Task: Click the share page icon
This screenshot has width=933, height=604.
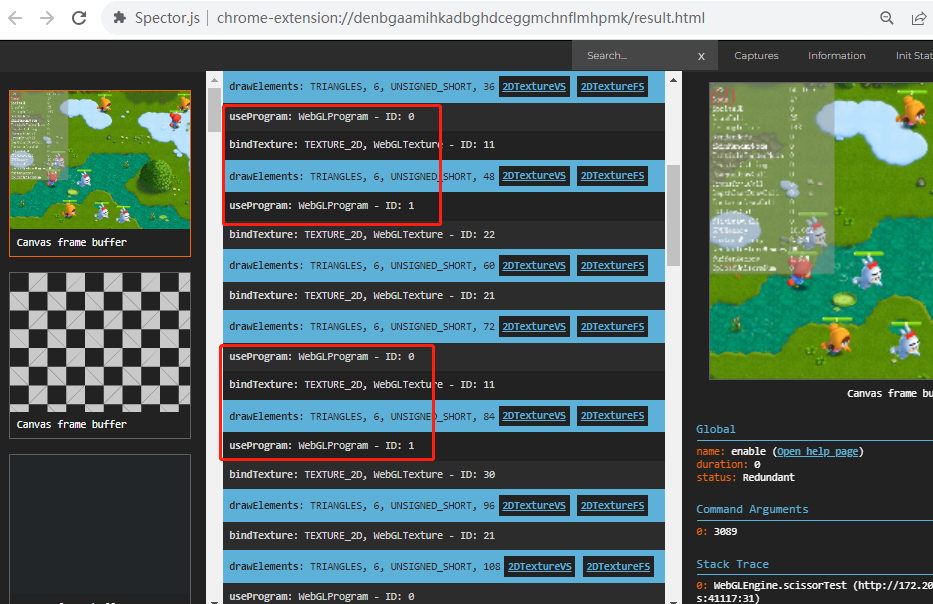Action: (x=919, y=17)
